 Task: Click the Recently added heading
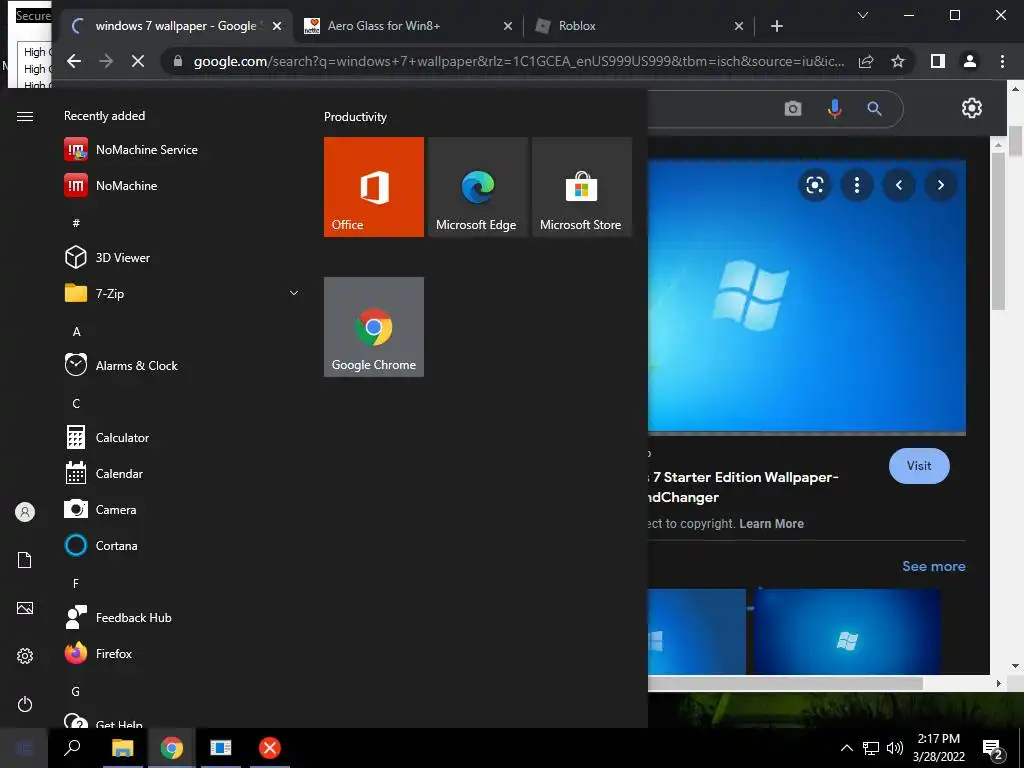[104, 116]
